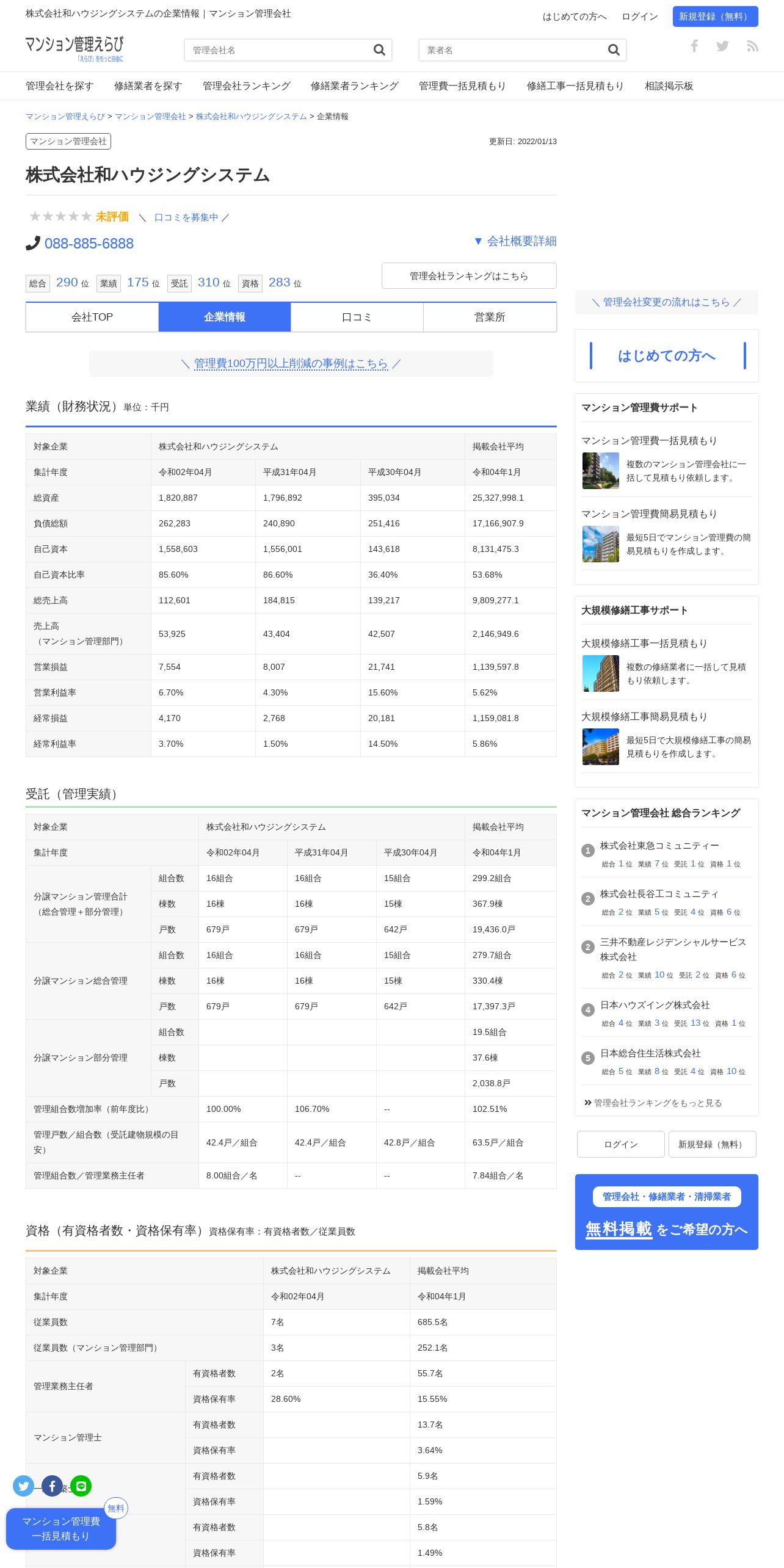The image size is (784, 1568).
Task: Click 新規登録（無料） button in header
Action: click(716, 16)
